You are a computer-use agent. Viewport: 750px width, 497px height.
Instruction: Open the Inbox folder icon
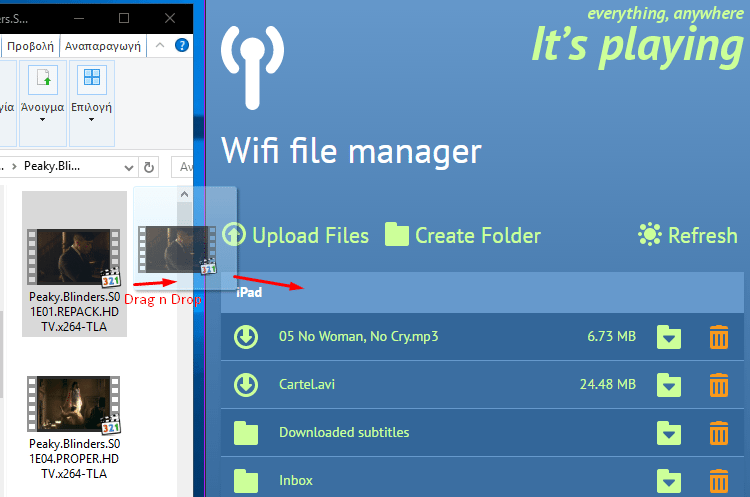[246, 481]
